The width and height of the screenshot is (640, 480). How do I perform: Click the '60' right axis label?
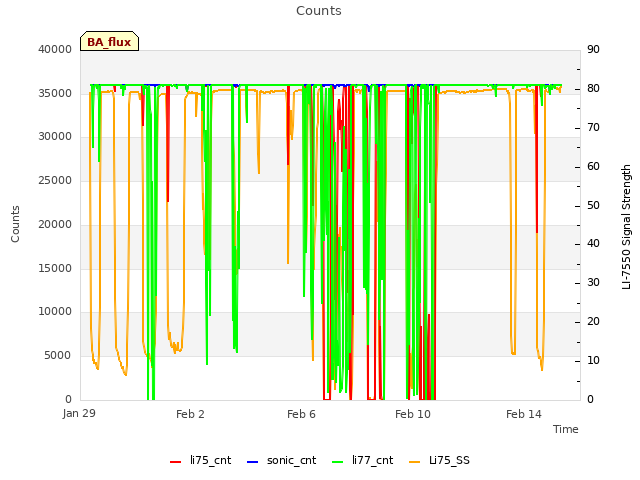click(x=593, y=167)
